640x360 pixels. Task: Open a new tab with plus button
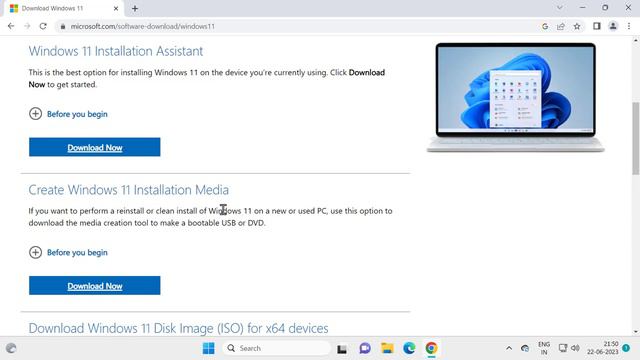point(135,8)
